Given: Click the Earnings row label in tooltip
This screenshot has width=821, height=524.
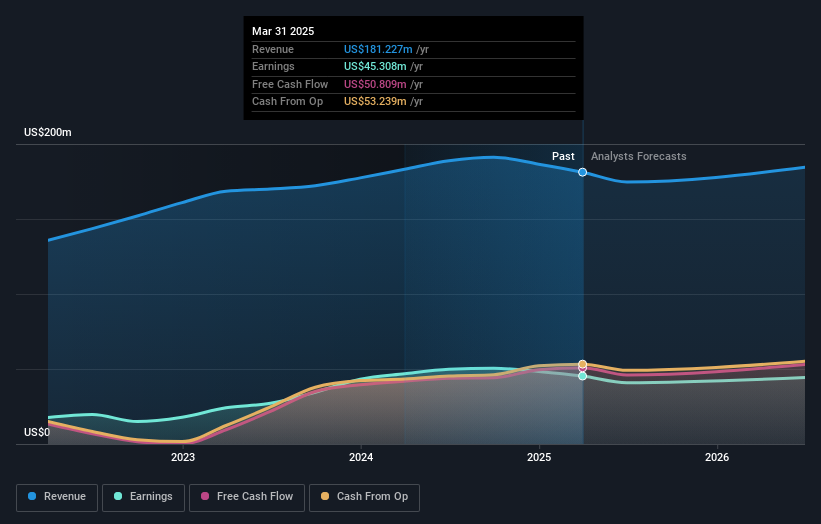Looking at the screenshot, I should 273,66.
